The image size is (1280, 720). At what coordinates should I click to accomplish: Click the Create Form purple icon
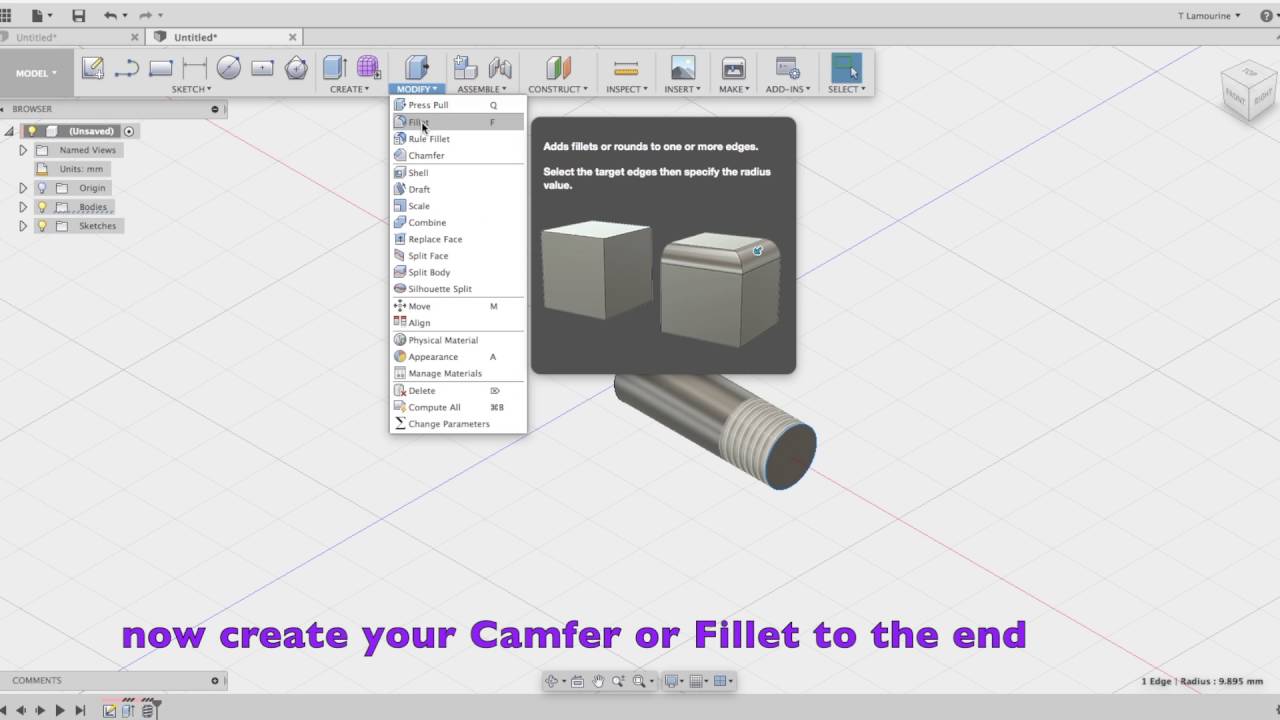point(368,68)
